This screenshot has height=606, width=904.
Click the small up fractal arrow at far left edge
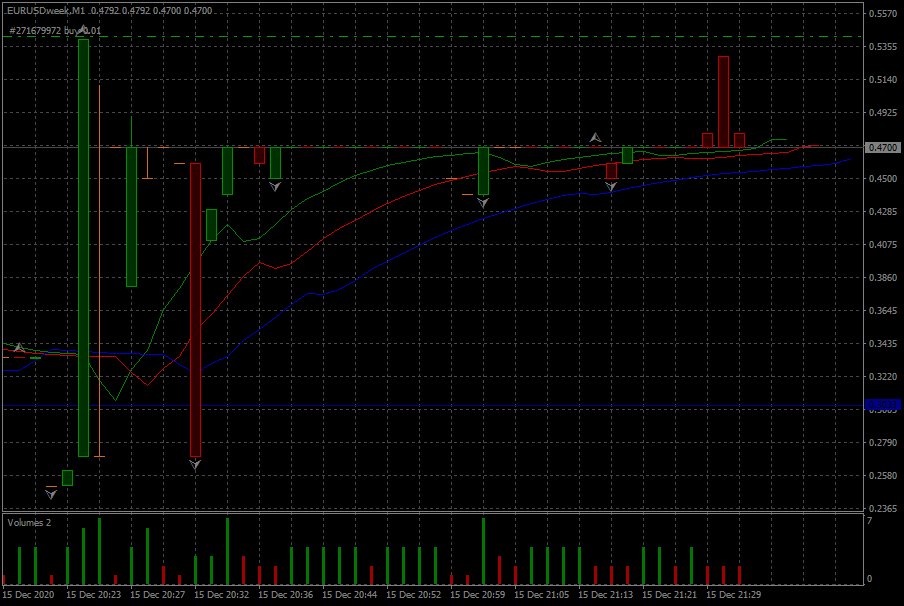(17, 347)
